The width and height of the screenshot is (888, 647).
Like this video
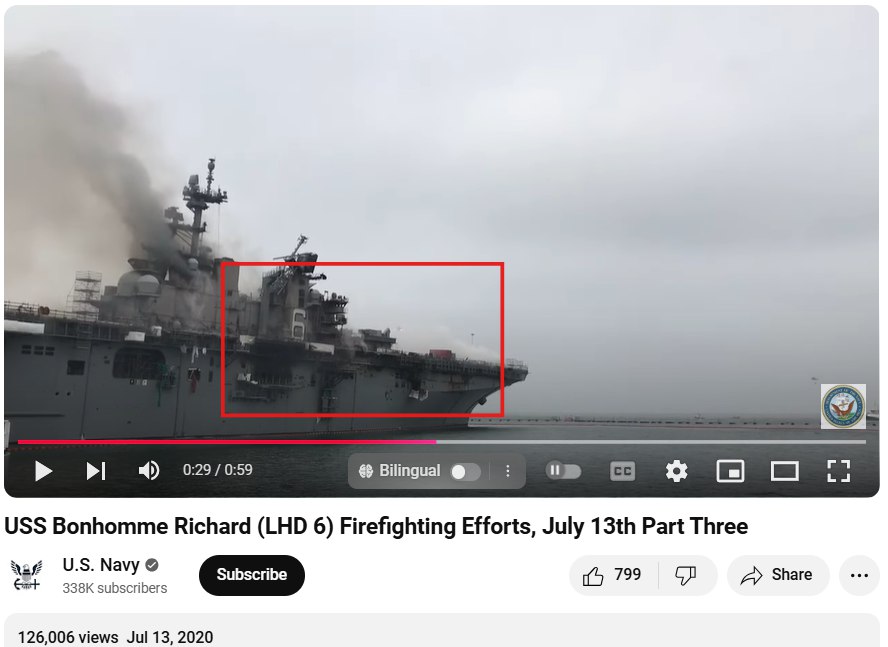click(613, 576)
